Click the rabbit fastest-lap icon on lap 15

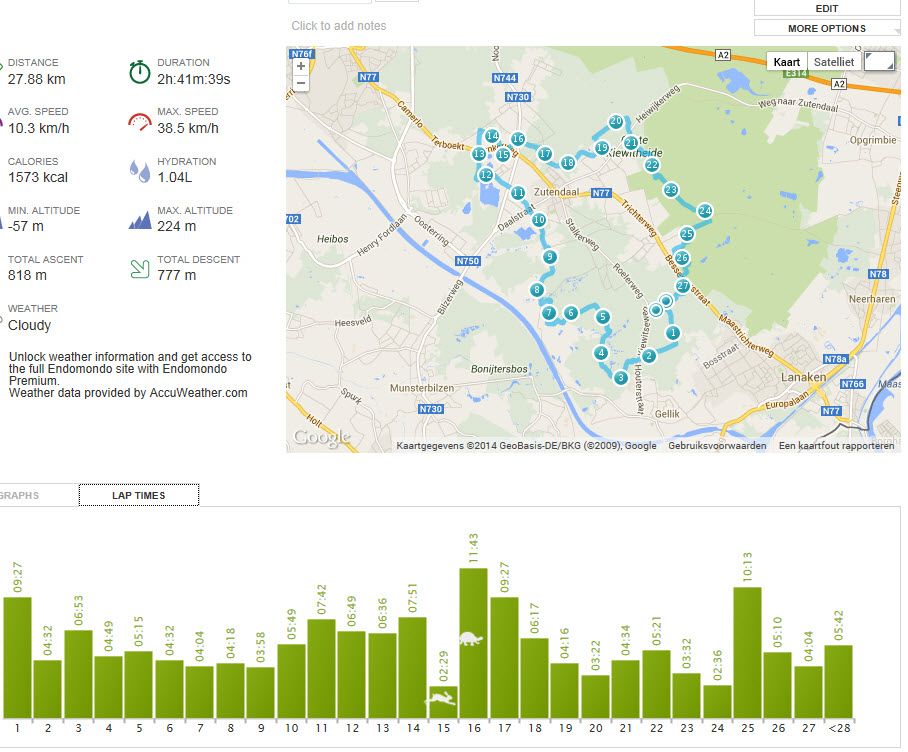coord(441,697)
